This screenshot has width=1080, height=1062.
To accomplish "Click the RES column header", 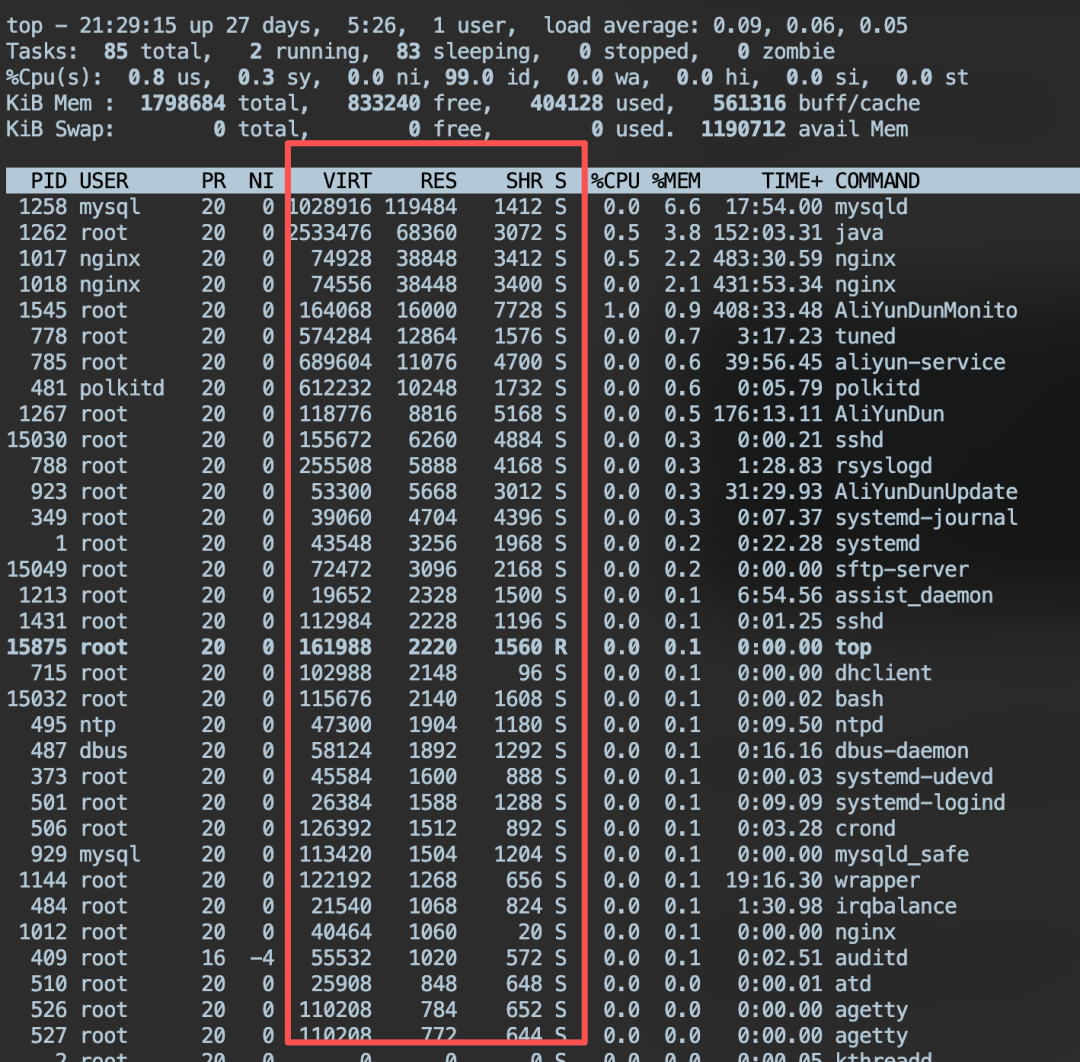I will (x=438, y=181).
